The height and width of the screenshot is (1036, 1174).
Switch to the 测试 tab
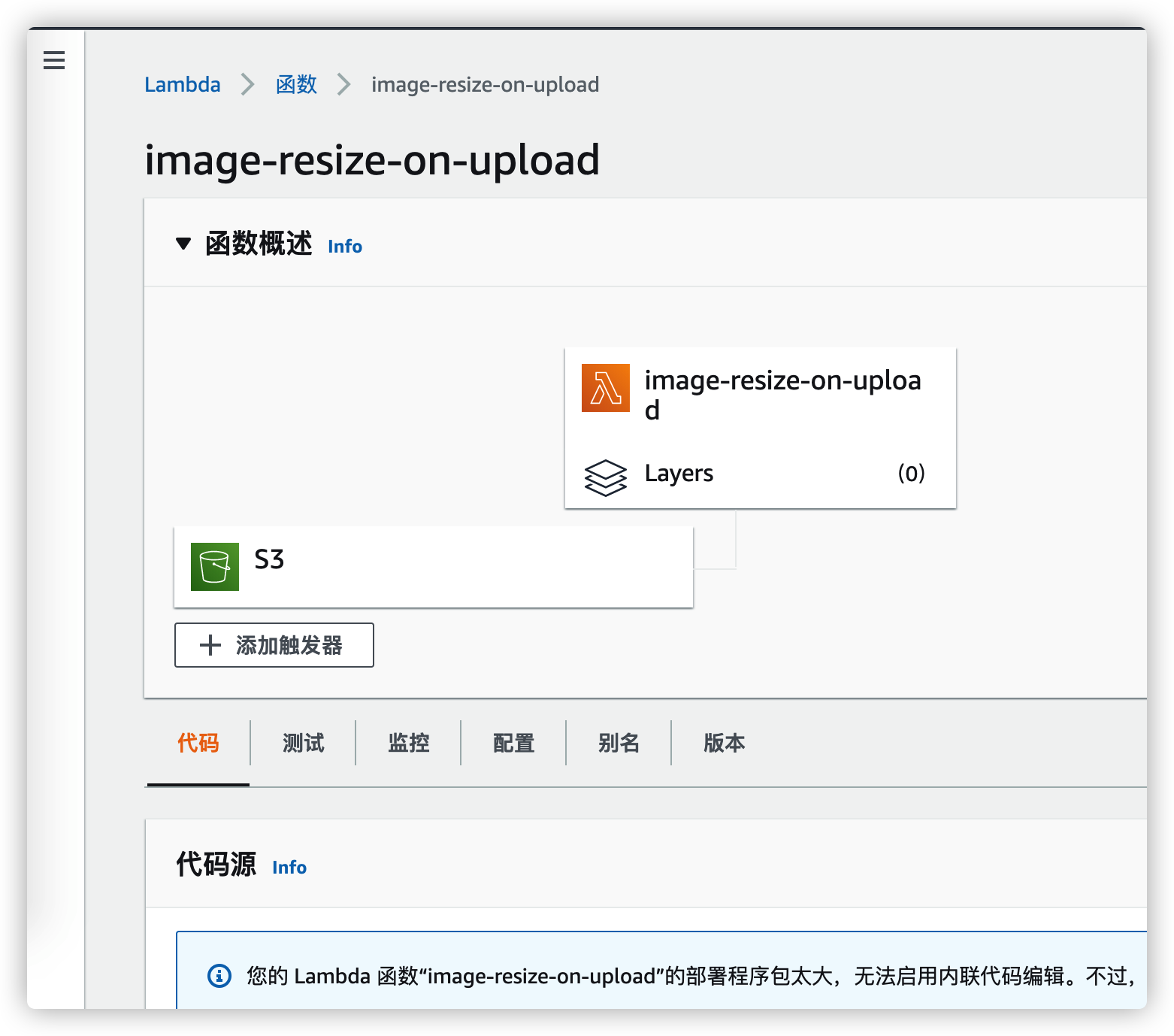pyautogui.click(x=304, y=743)
